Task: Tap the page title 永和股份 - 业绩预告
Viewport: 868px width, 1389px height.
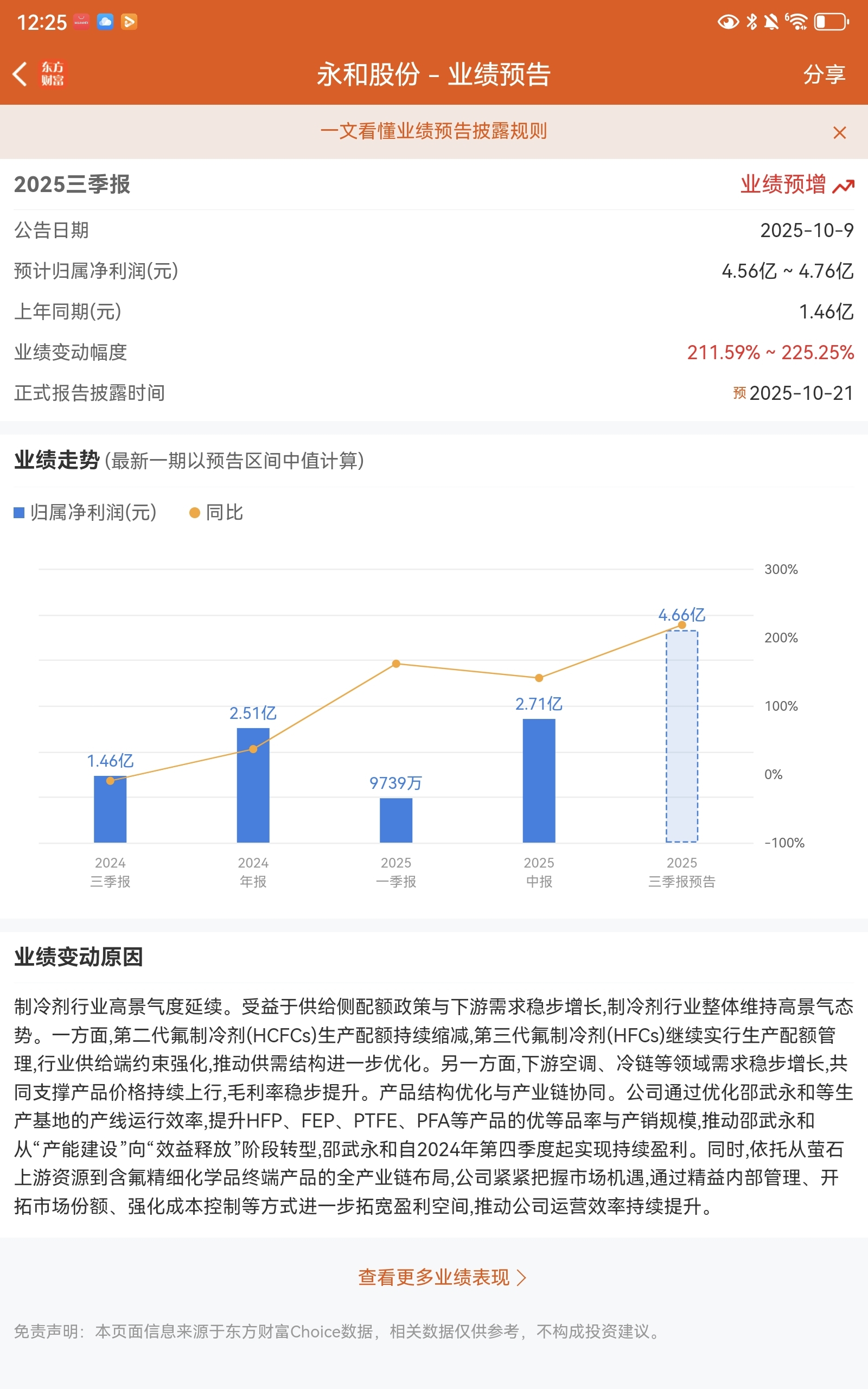Action: (433, 74)
